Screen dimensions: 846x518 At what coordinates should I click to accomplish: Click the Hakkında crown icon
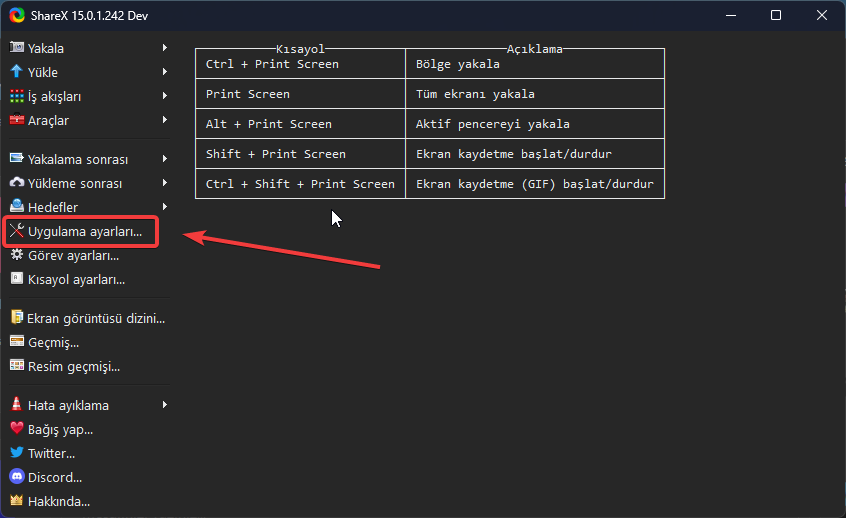click(x=16, y=501)
